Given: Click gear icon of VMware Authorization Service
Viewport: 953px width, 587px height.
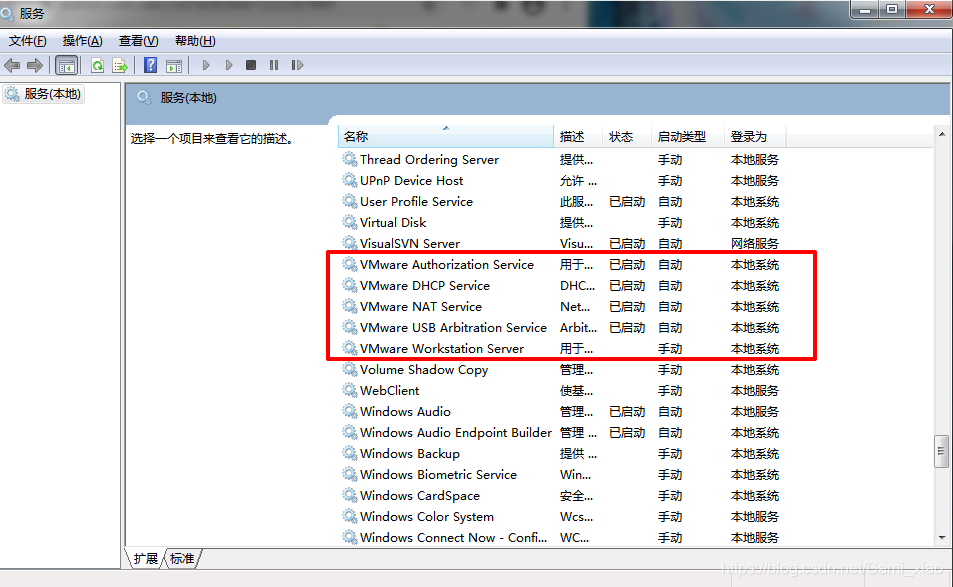Looking at the screenshot, I should pyautogui.click(x=349, y=264).
